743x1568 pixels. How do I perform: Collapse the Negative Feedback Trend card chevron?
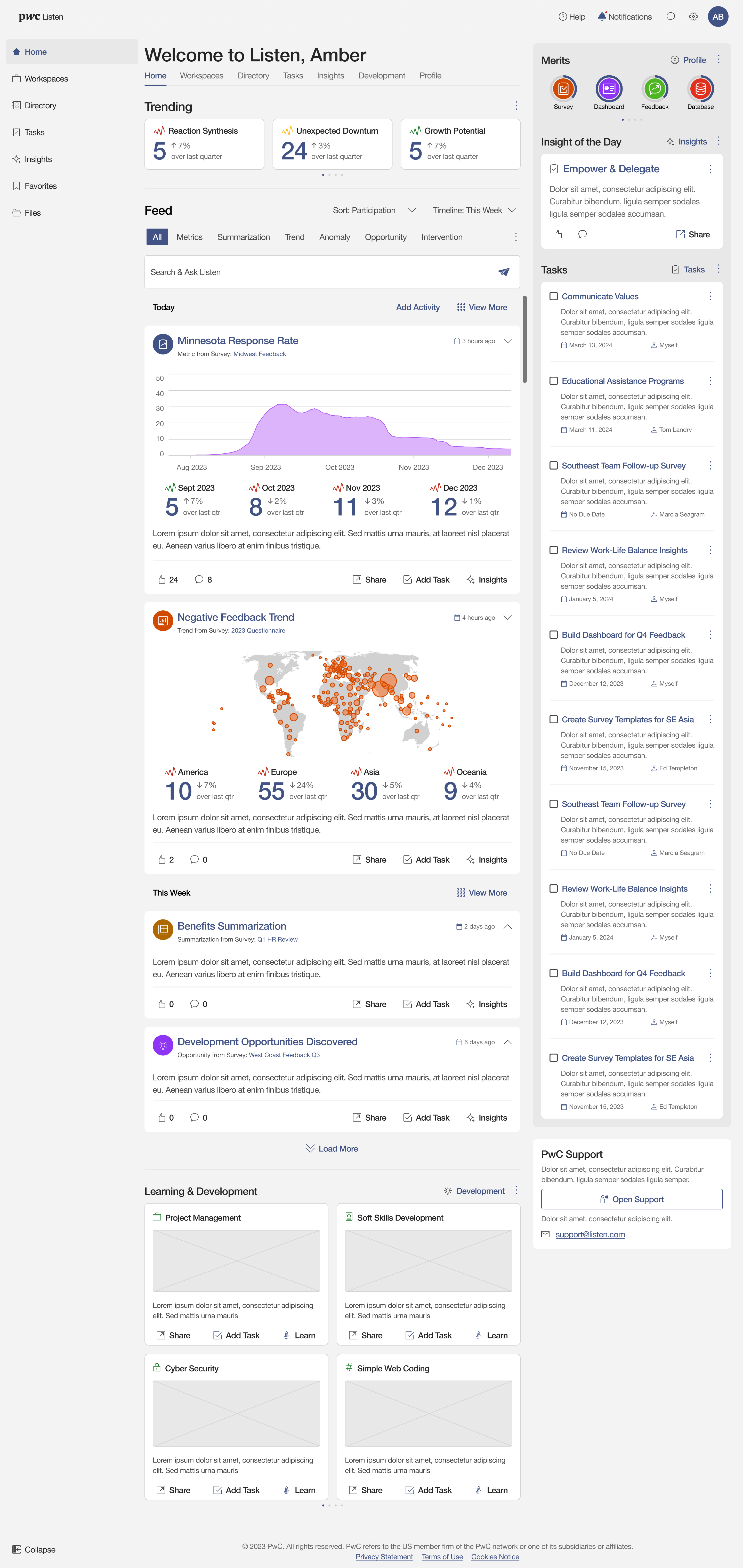tap(507, 617)
